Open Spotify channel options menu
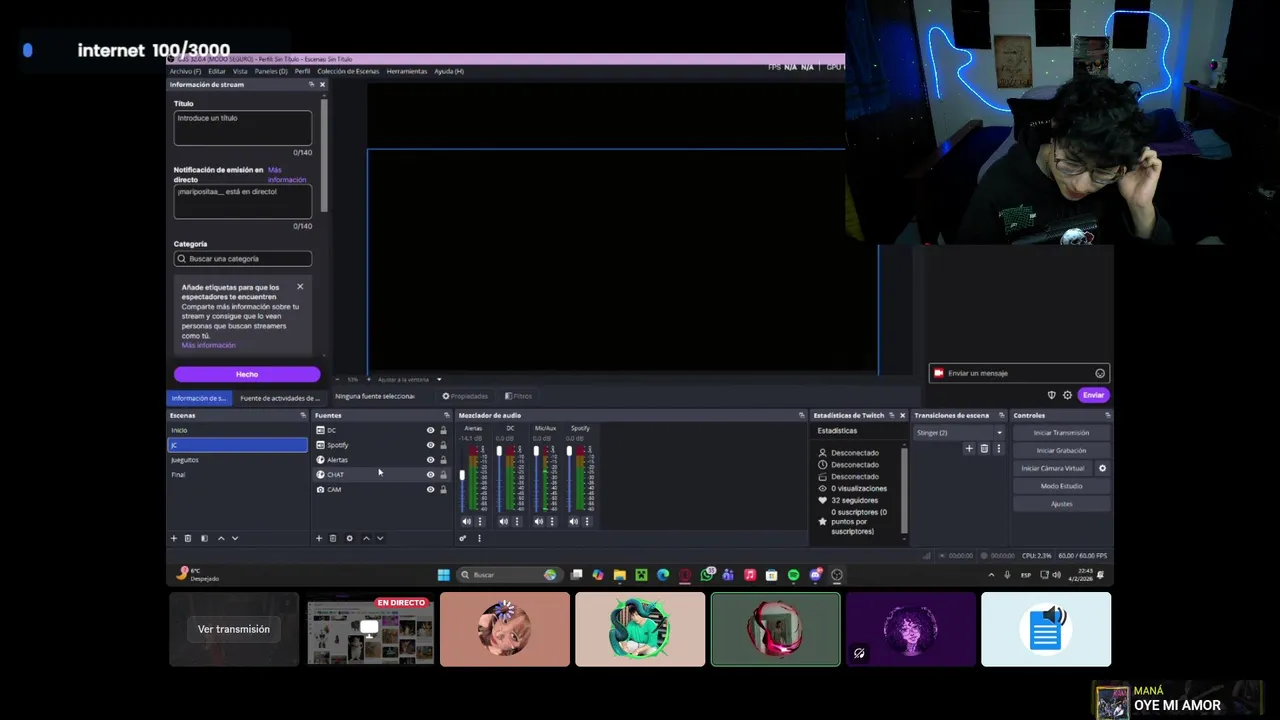This screenshot has height=720, width=1280. 587,521
